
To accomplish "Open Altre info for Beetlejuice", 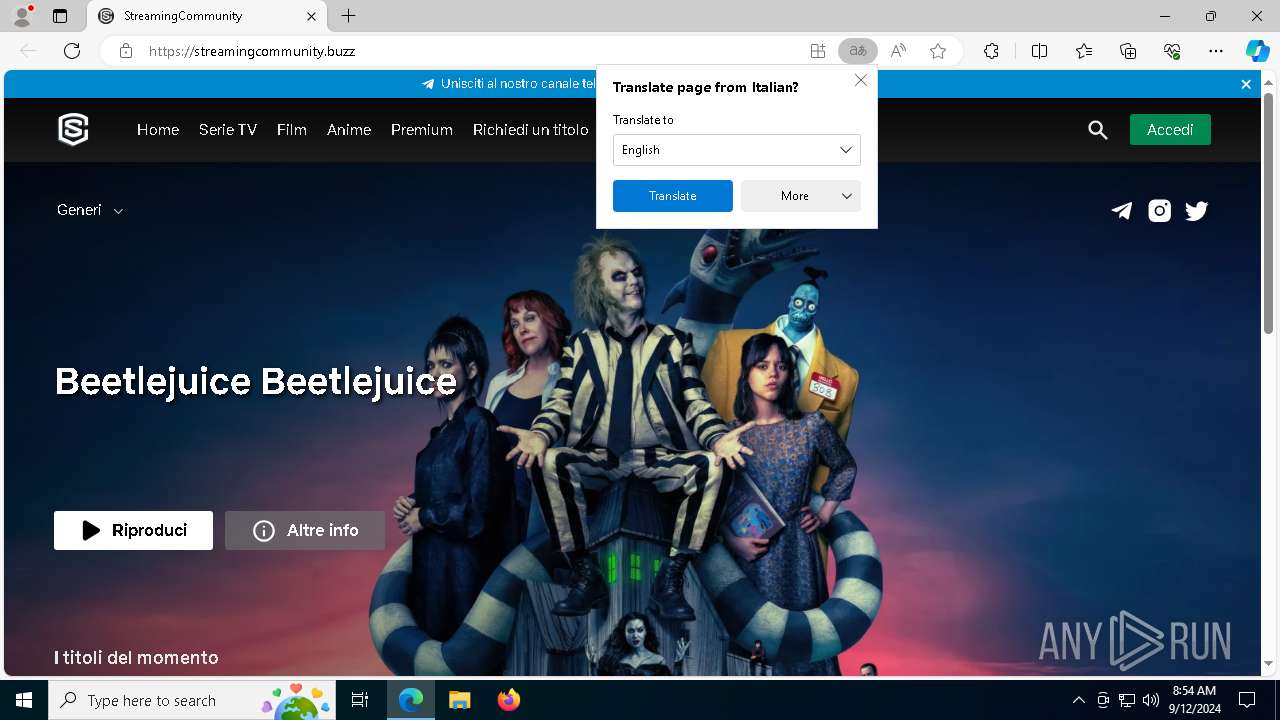I will coord(305,530).
